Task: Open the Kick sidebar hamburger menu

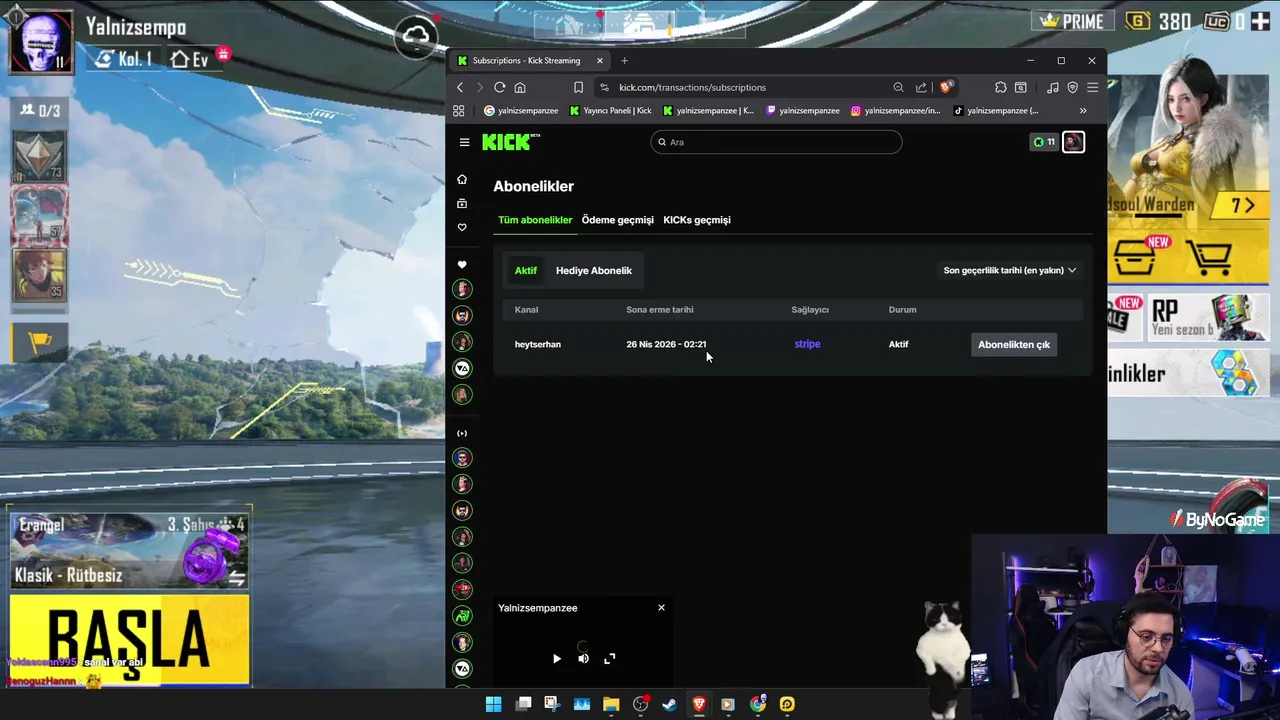Action: click(x=464, y=142)
